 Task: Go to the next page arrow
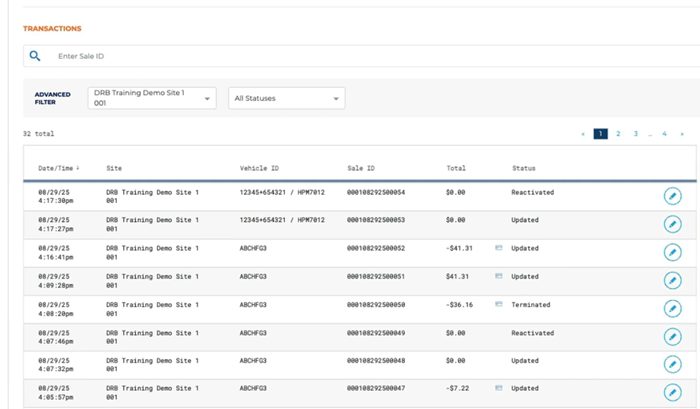coord(682,134)
